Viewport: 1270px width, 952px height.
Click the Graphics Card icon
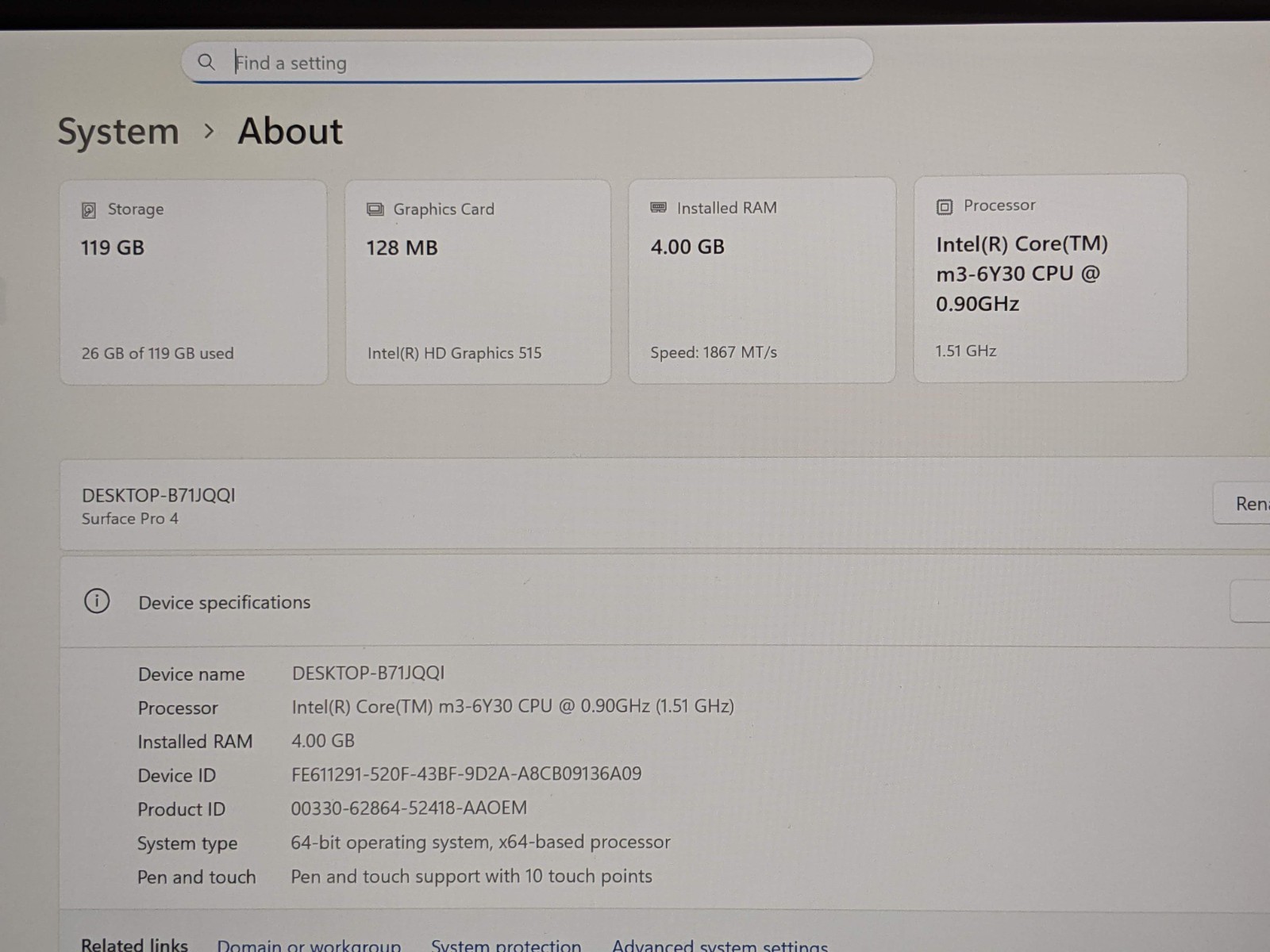(x=375, y=209)
